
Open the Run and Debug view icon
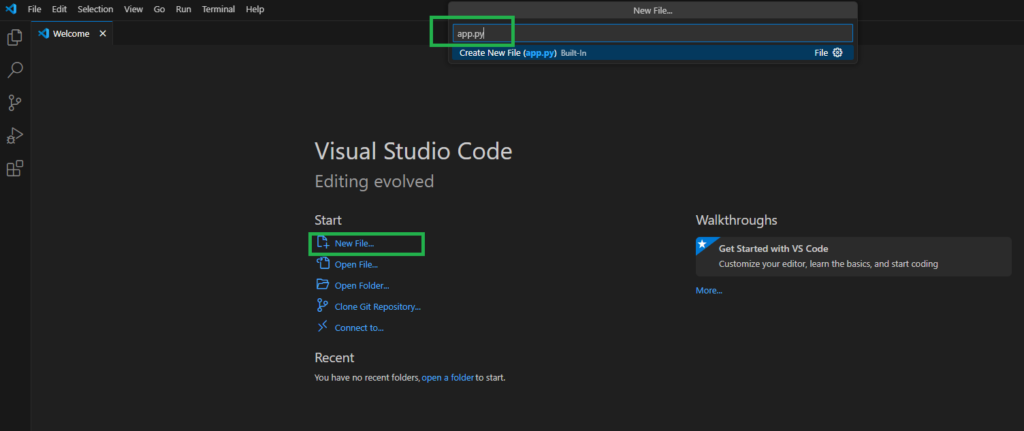click(15, 136)
